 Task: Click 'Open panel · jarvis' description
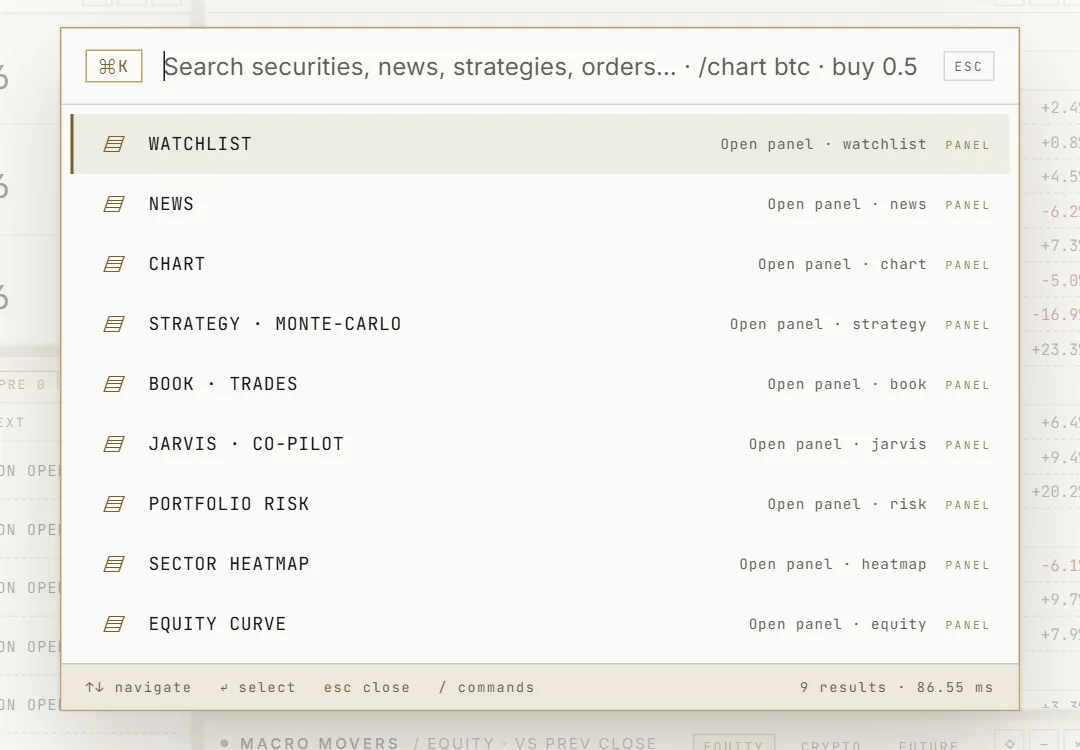point(838,445)
